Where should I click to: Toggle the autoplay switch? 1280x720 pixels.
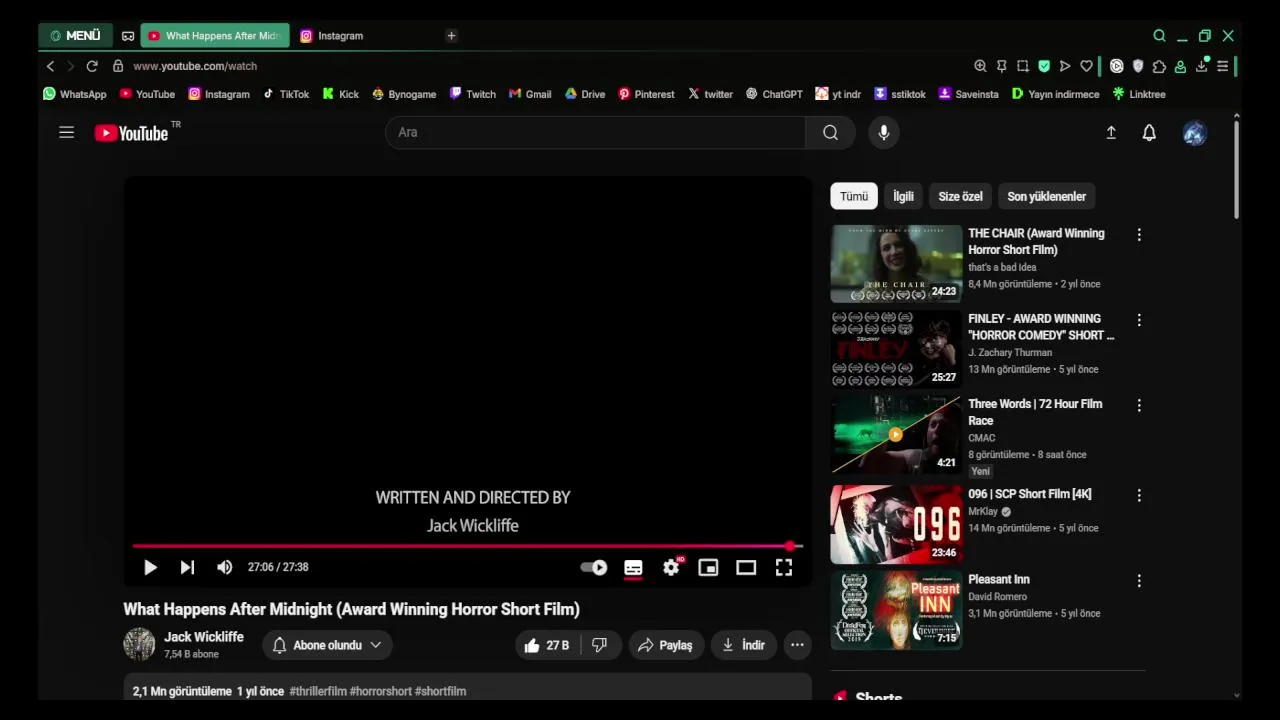point(594,567)
